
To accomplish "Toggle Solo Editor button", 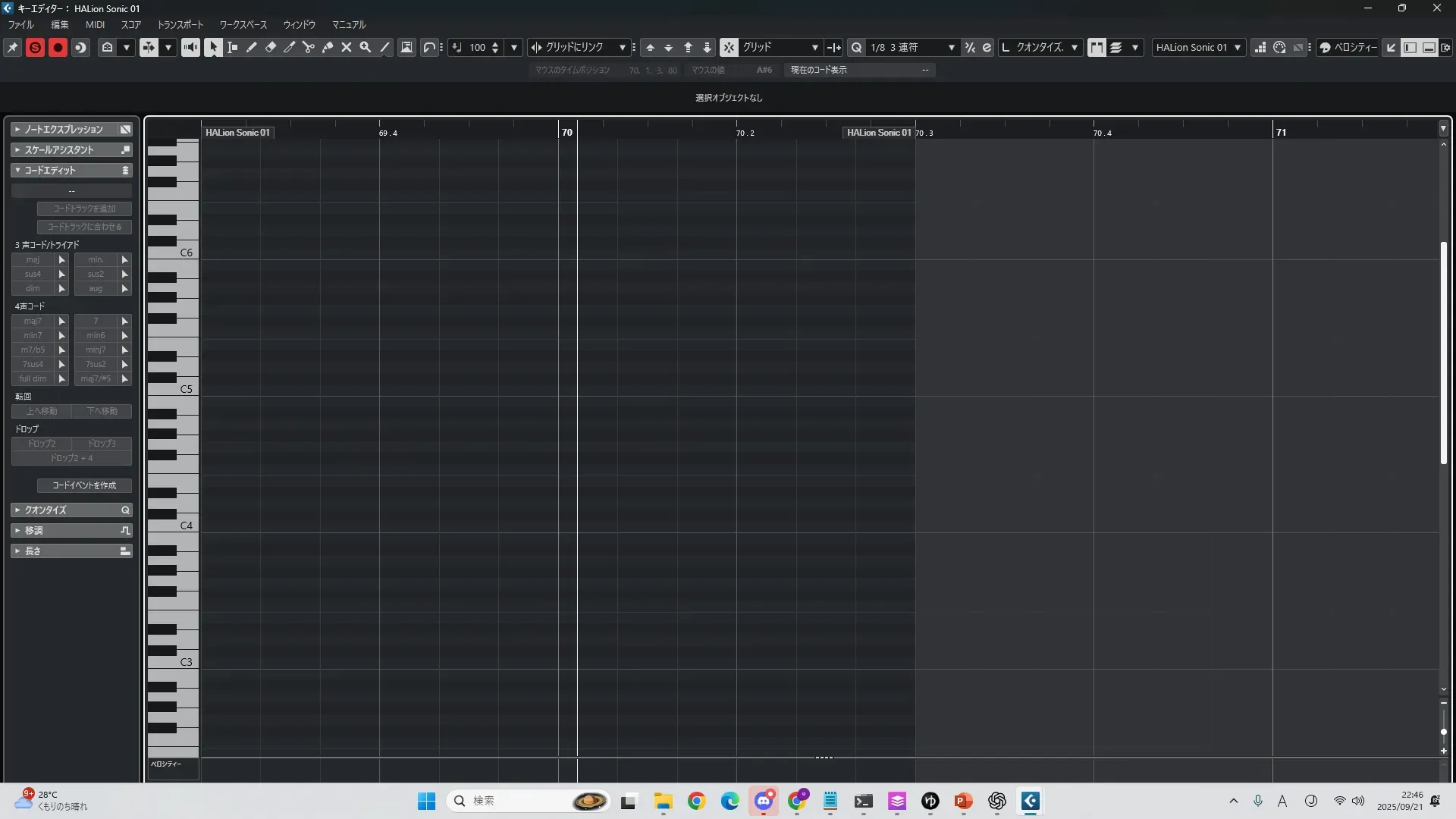I will point(35,47).
